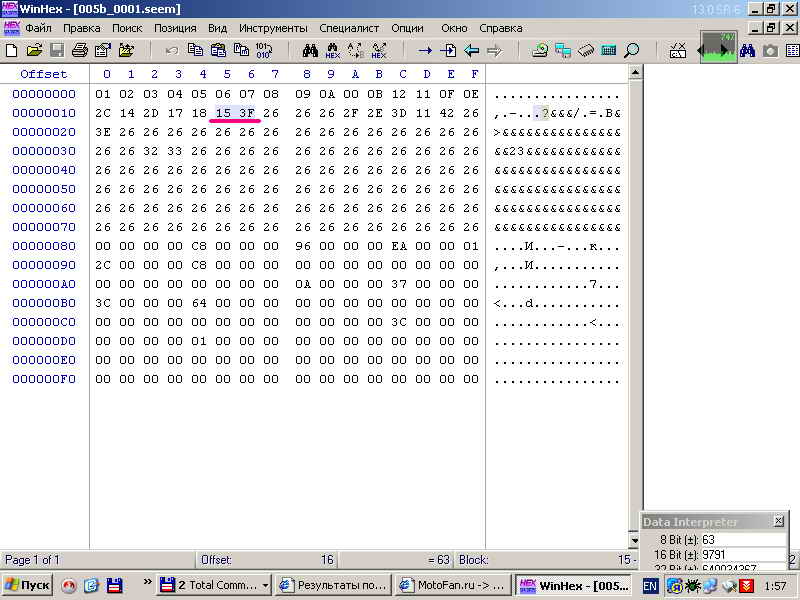Viewport: 800px width, 600px height.
Task: Open RAM editor via the chip icon
Action: tap(586, 50)
